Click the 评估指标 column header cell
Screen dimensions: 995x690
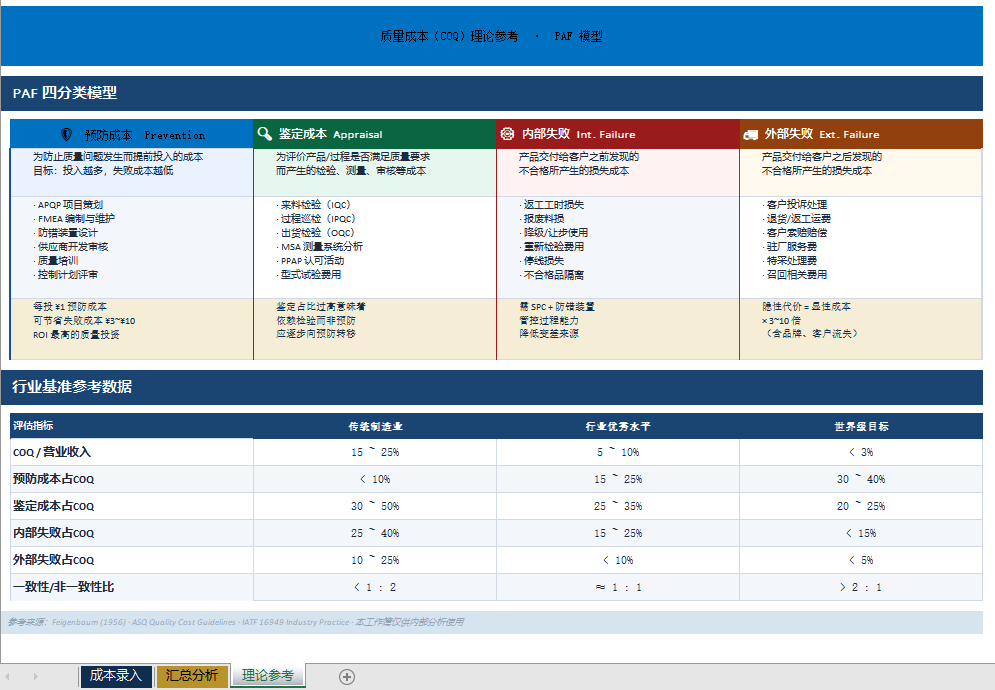[x=34, y=426]
